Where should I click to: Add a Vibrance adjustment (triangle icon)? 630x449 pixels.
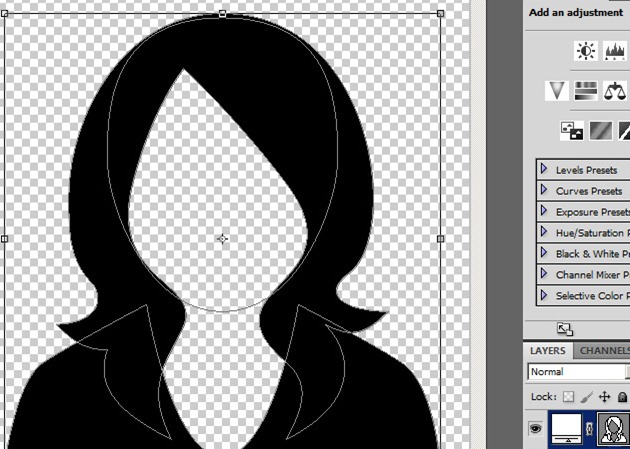pyautogui.click(x=556, y=91)
